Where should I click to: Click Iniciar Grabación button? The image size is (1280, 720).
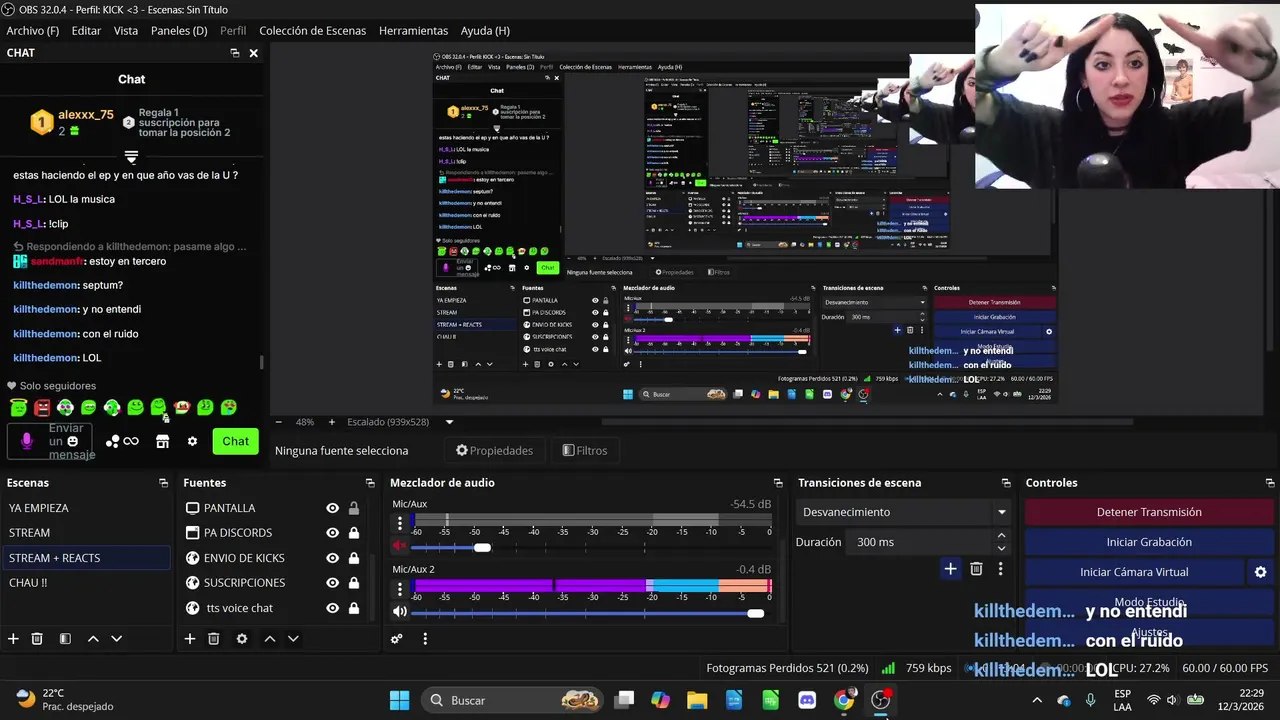click(x=1149, y=542)
